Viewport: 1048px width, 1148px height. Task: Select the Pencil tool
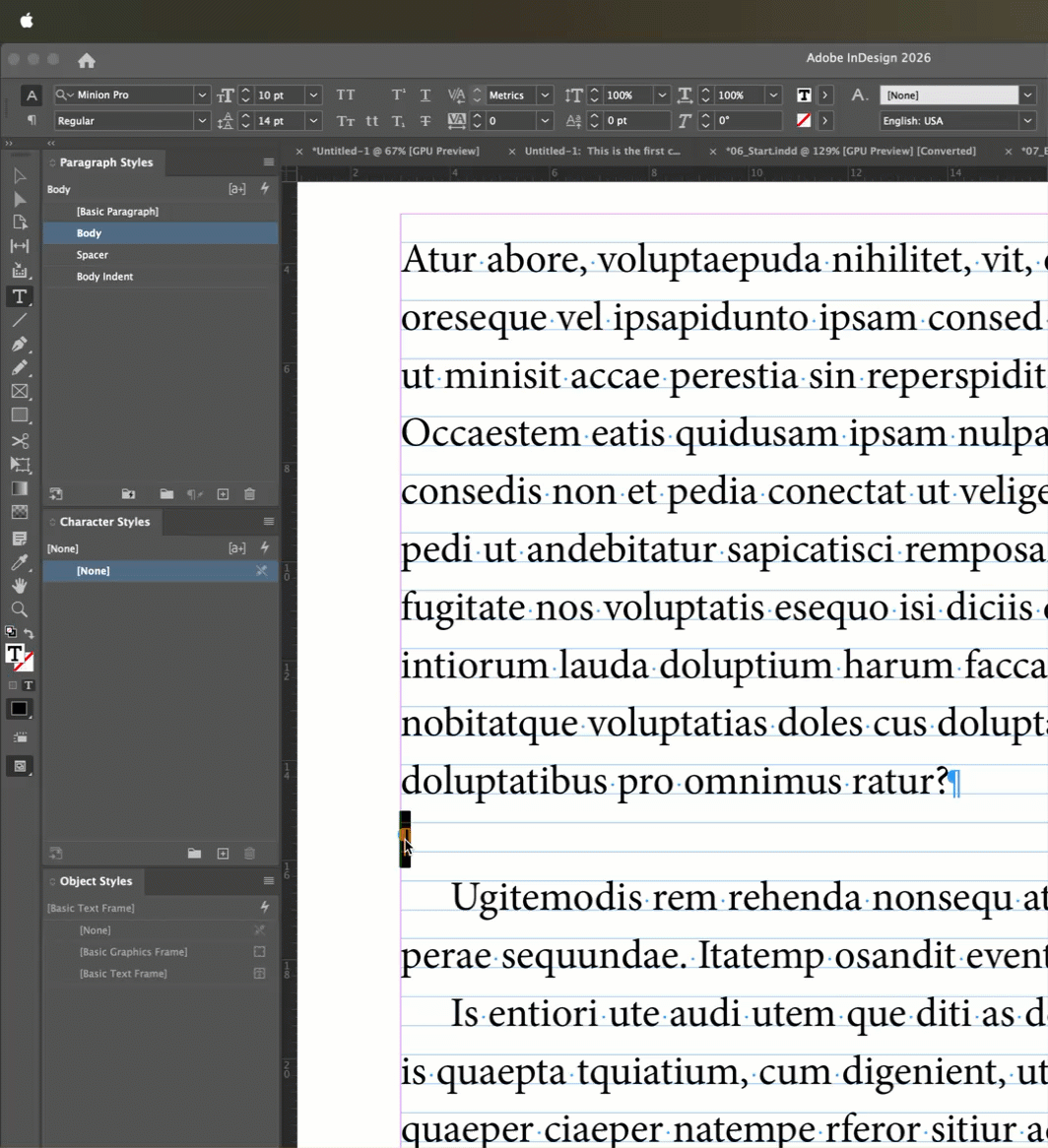coord(20,367)
